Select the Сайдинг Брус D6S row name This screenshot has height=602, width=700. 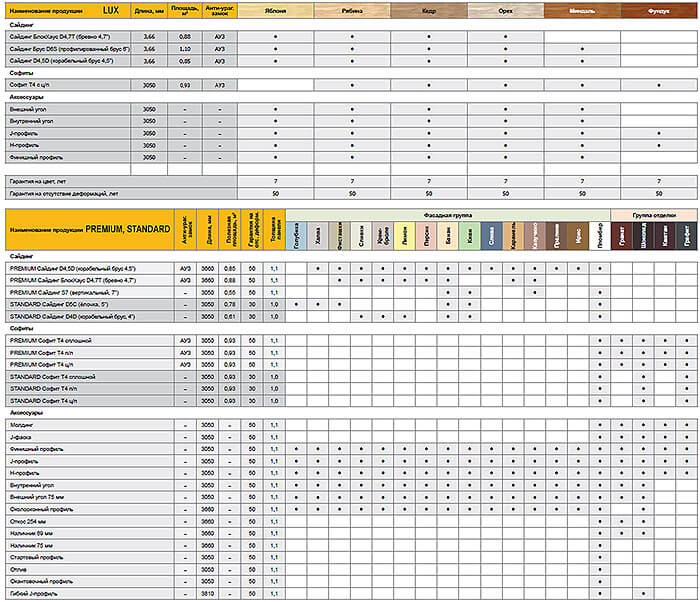tap(69, 49)
